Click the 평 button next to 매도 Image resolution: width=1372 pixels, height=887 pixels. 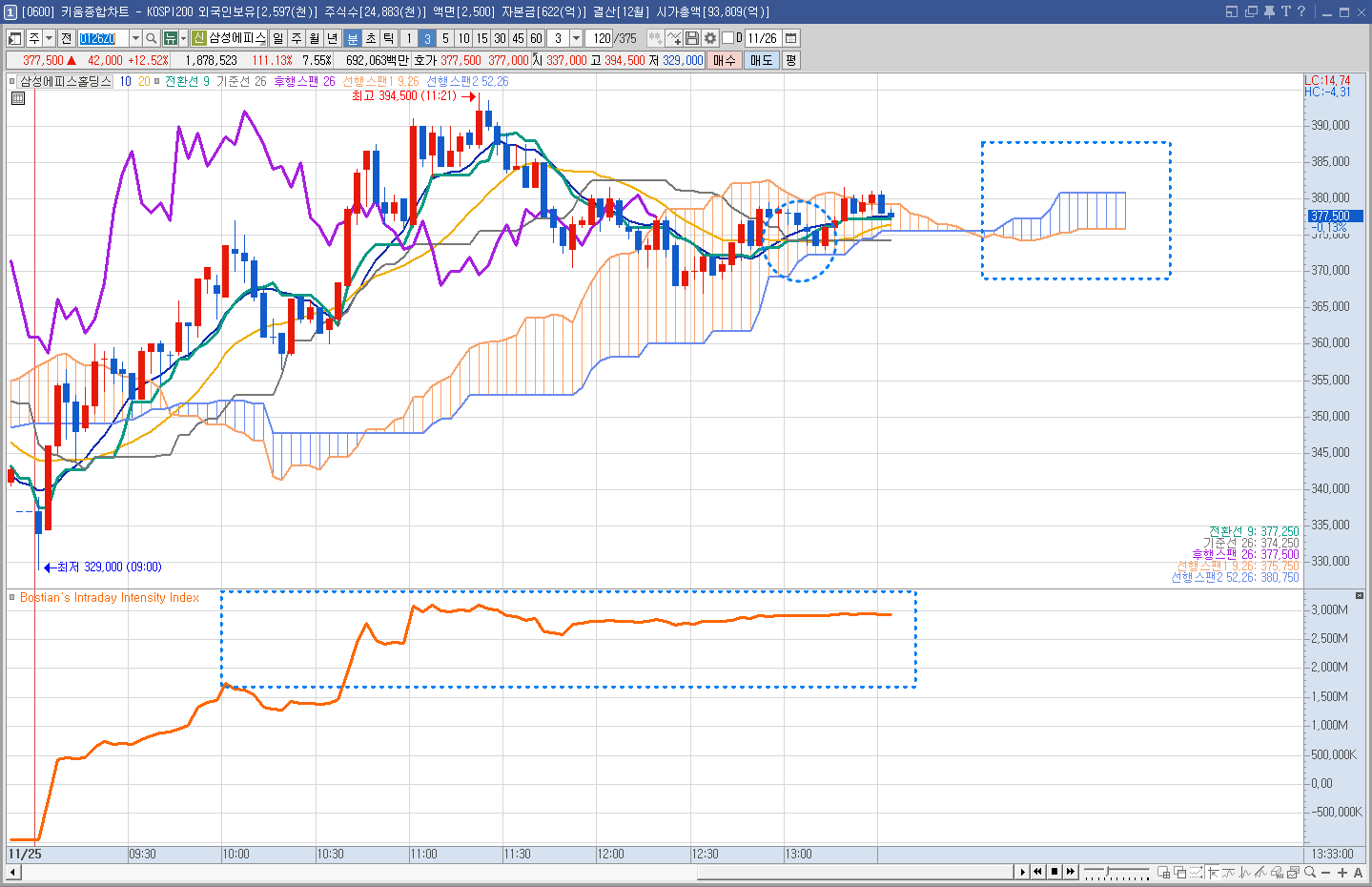(x=790, y=60)
